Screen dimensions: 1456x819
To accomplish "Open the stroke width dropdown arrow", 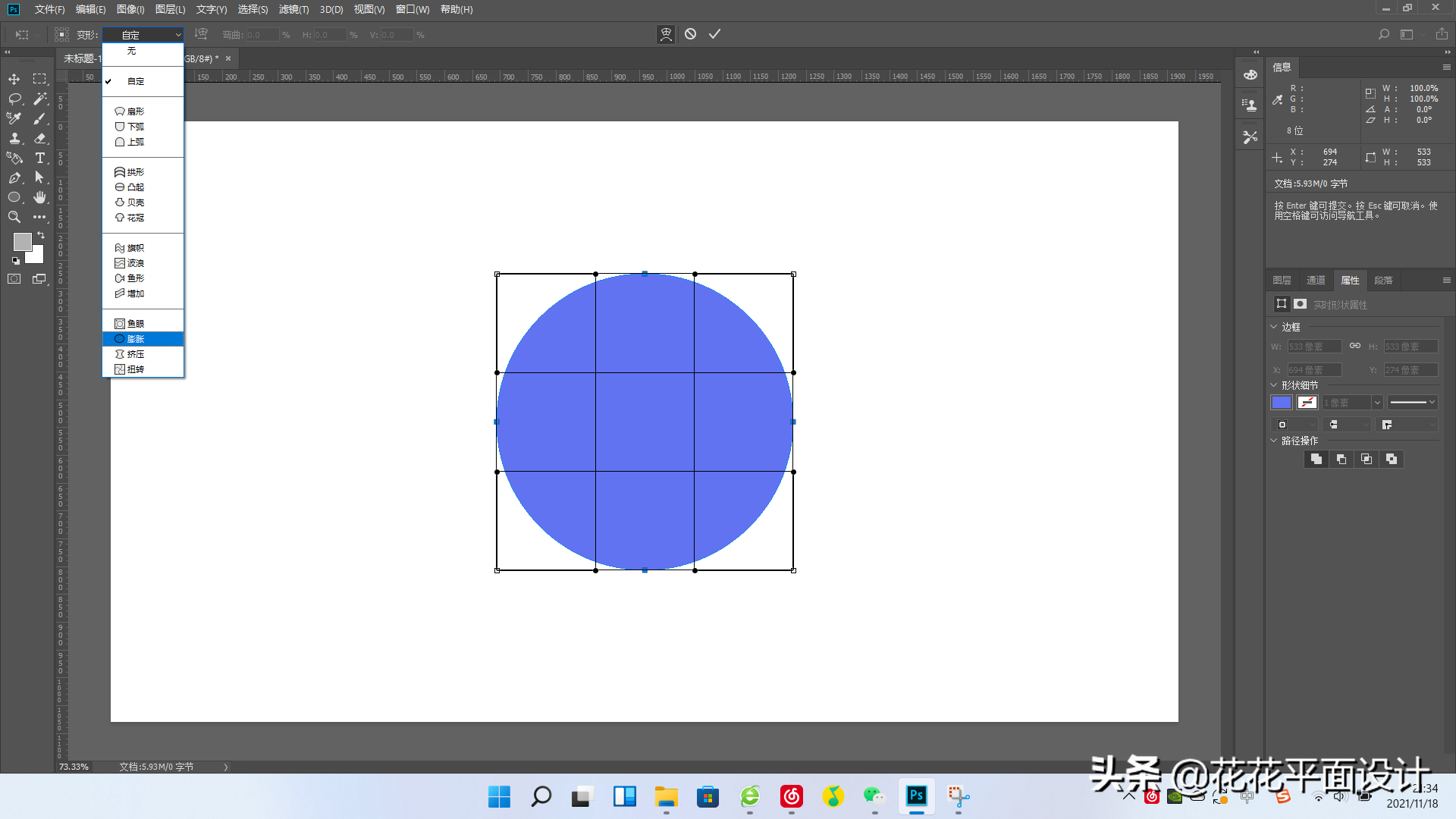I will [1377, 403].
